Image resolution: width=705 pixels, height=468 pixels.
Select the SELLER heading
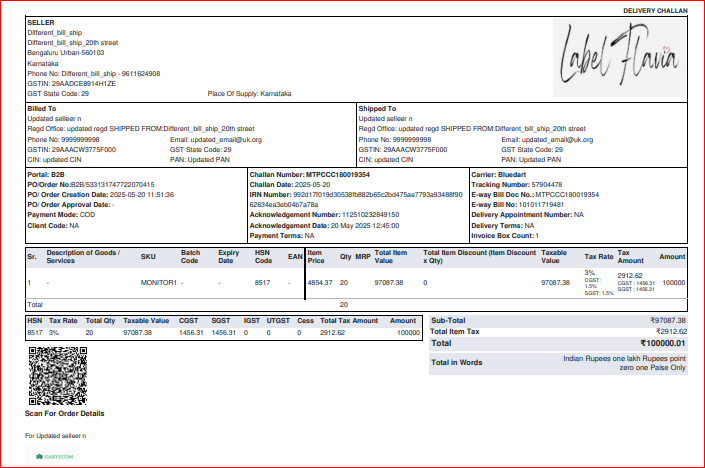pos(41,22)
